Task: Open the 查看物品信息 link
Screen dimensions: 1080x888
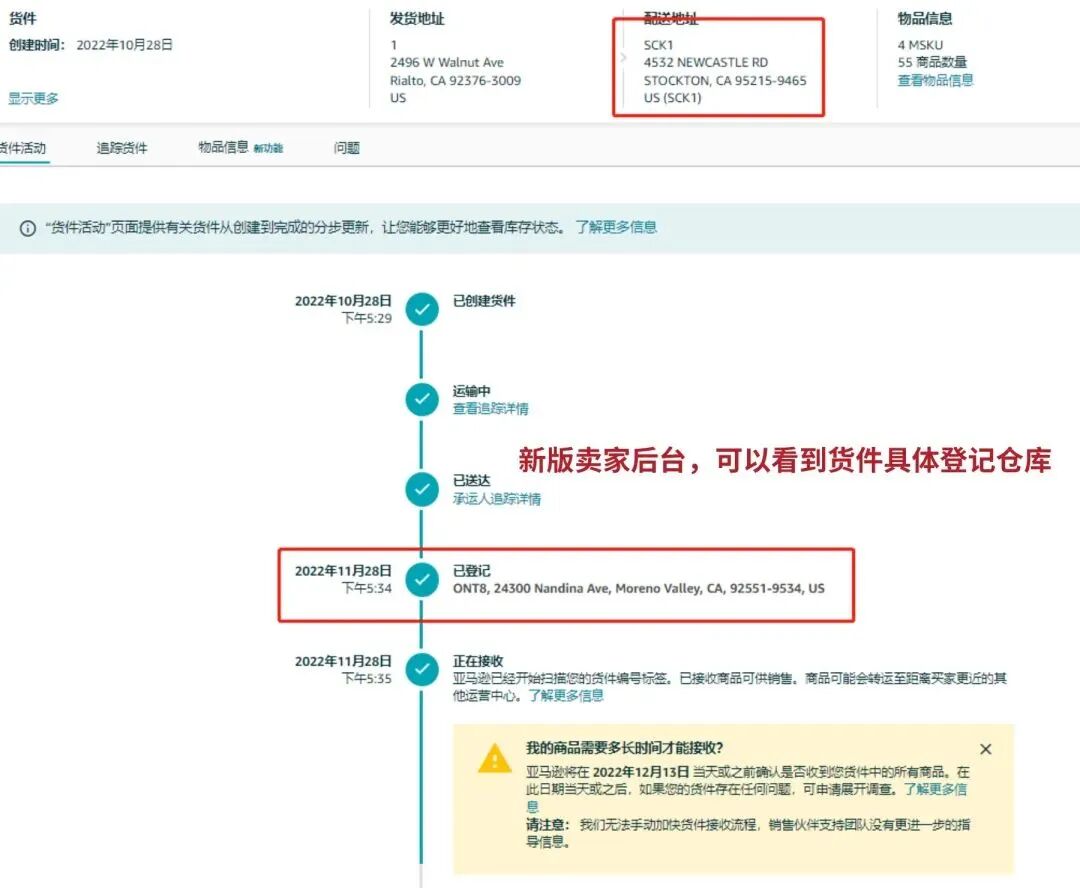Action: tap(934, 78)
